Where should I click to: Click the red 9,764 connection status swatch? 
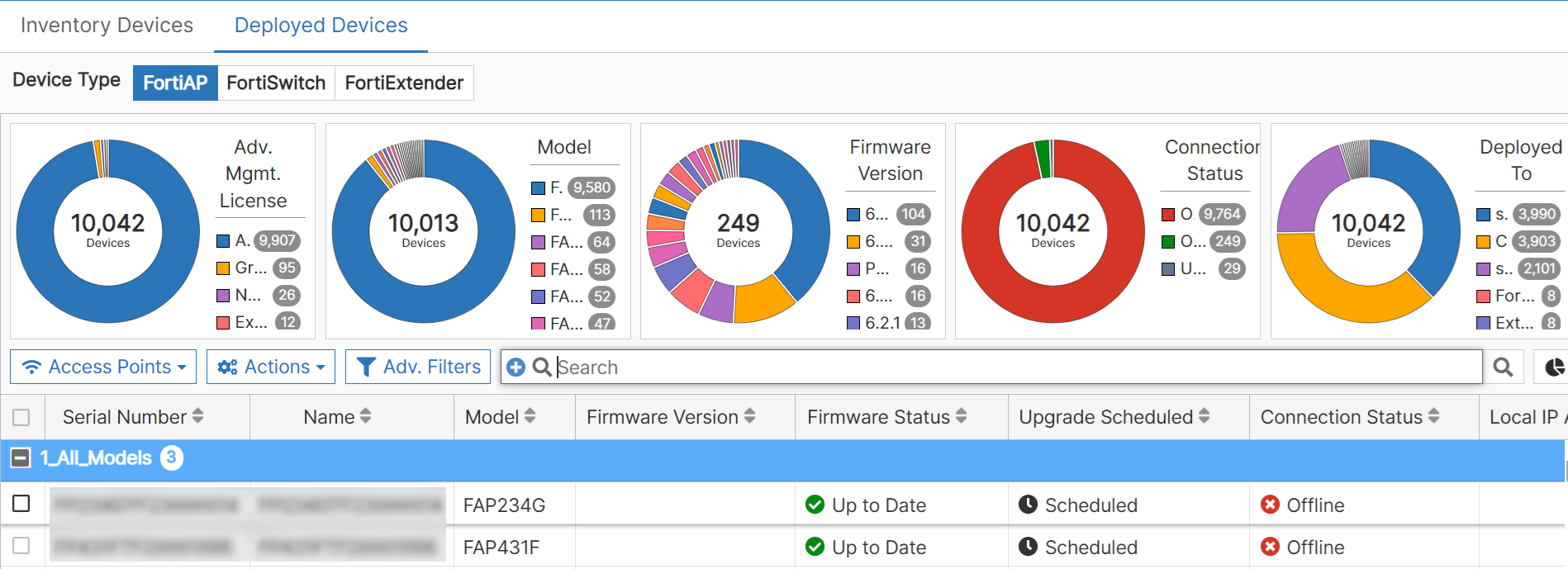click(1168, 215)
